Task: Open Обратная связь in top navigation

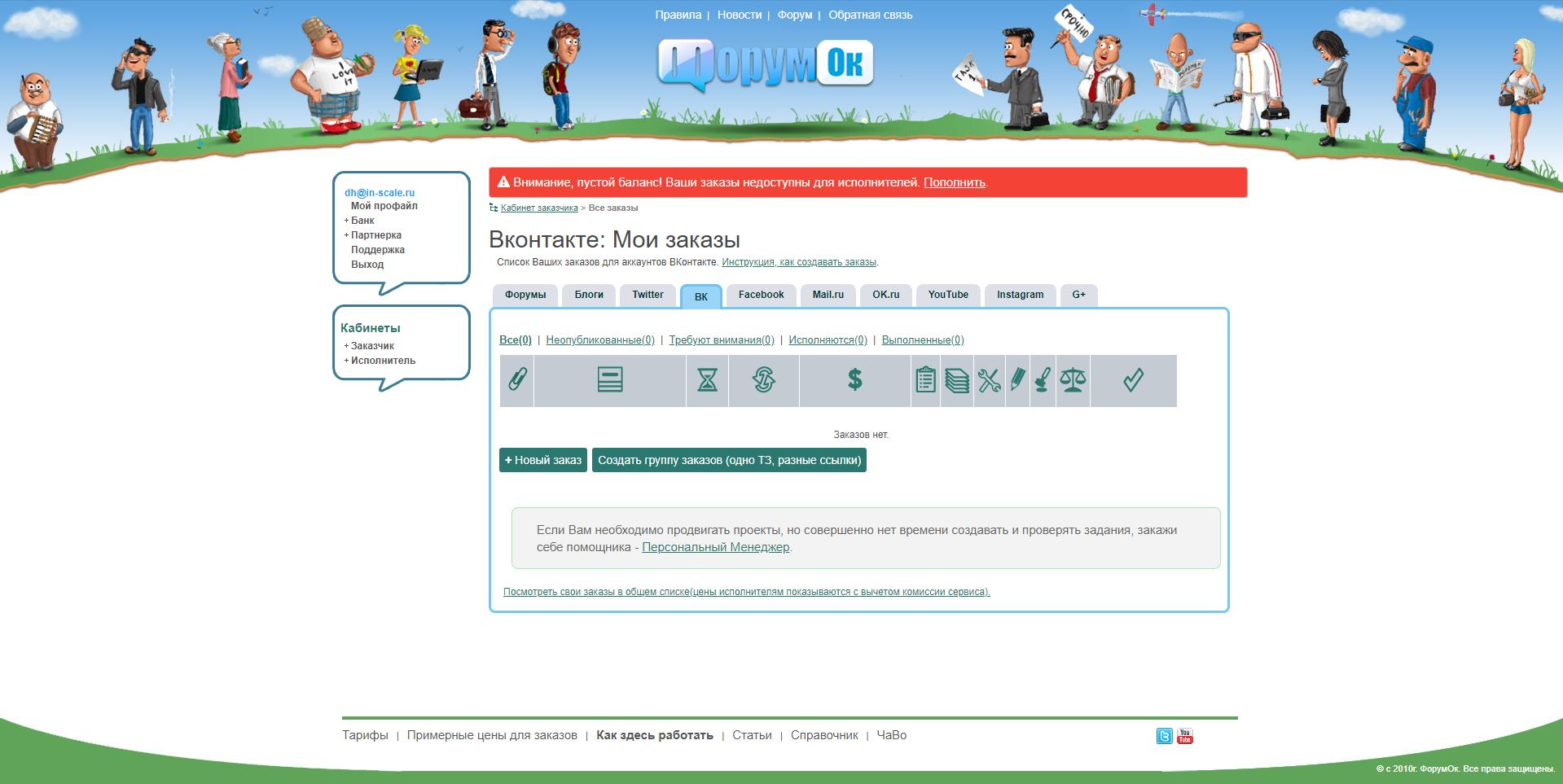Action: pos(871,15)
